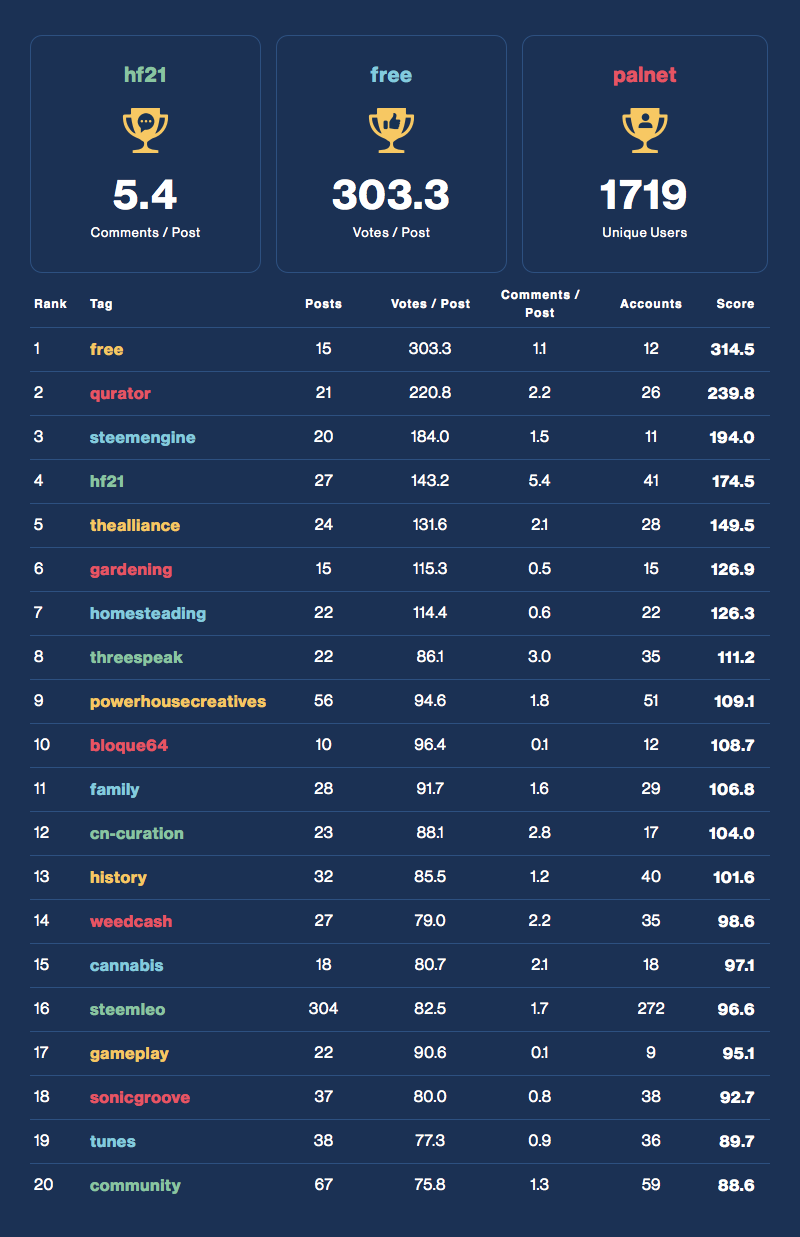Sort table by Score column header

[x=735, y=304]
